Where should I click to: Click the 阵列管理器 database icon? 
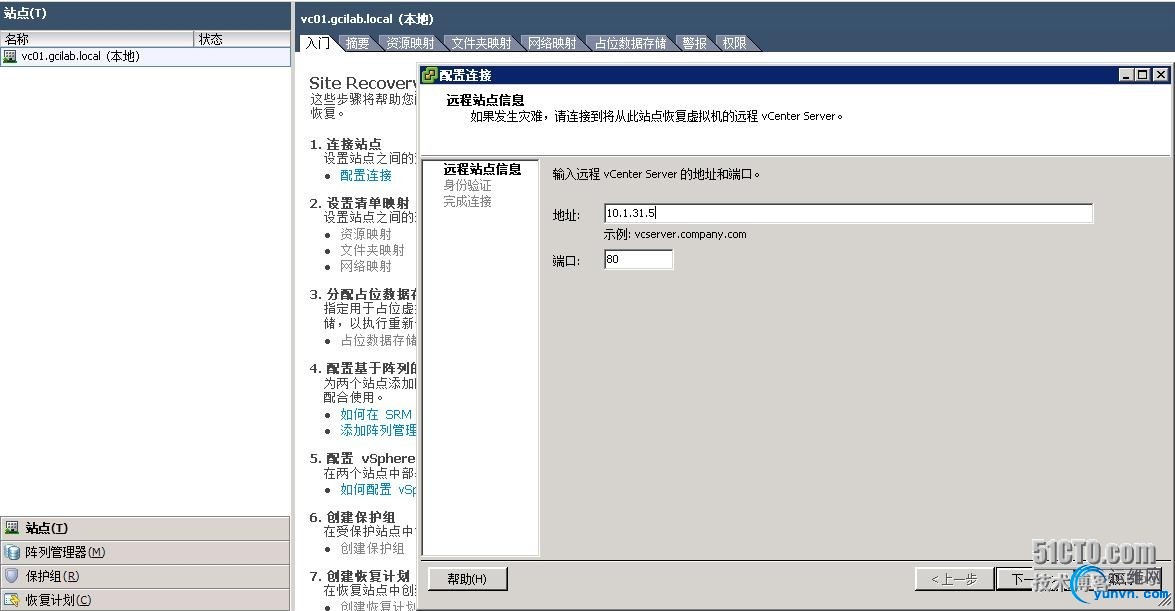point(11,553)
